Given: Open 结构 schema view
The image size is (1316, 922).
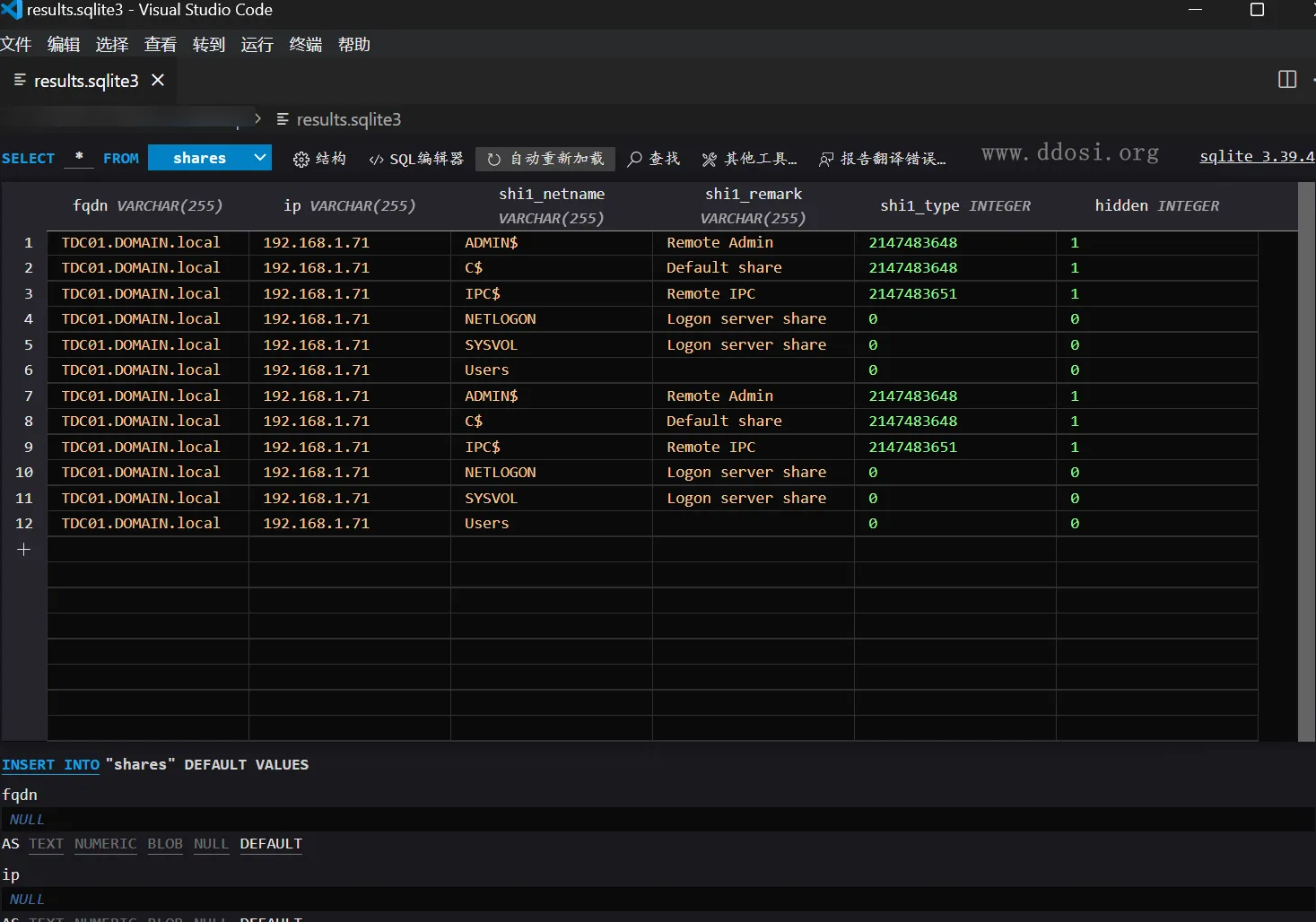Looking at the screenshot, I should coord(319,159).
